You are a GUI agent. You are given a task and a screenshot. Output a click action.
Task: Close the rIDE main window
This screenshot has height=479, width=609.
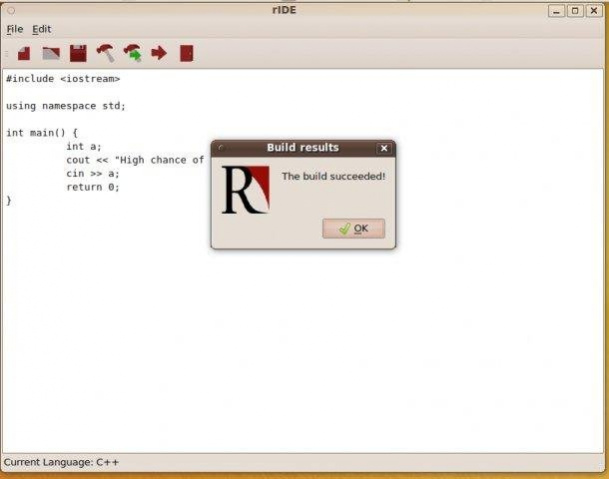(594, 11)
